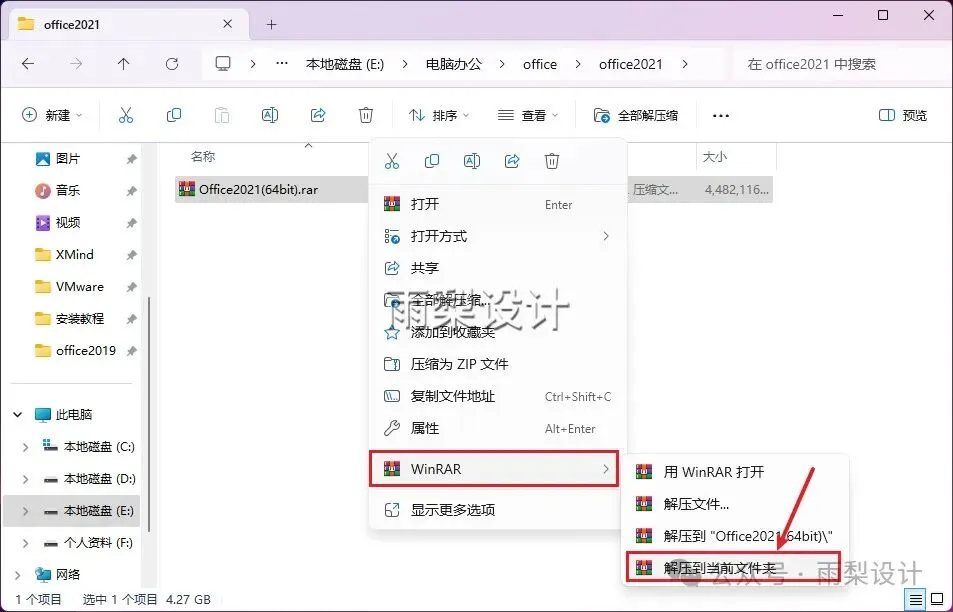
Task: Click the Rename icon in the toolbar
Action: click(x=270, y=115)
